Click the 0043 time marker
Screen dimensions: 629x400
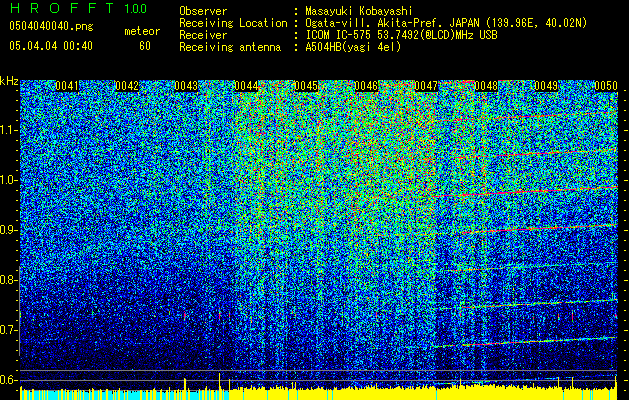point(187,86)
